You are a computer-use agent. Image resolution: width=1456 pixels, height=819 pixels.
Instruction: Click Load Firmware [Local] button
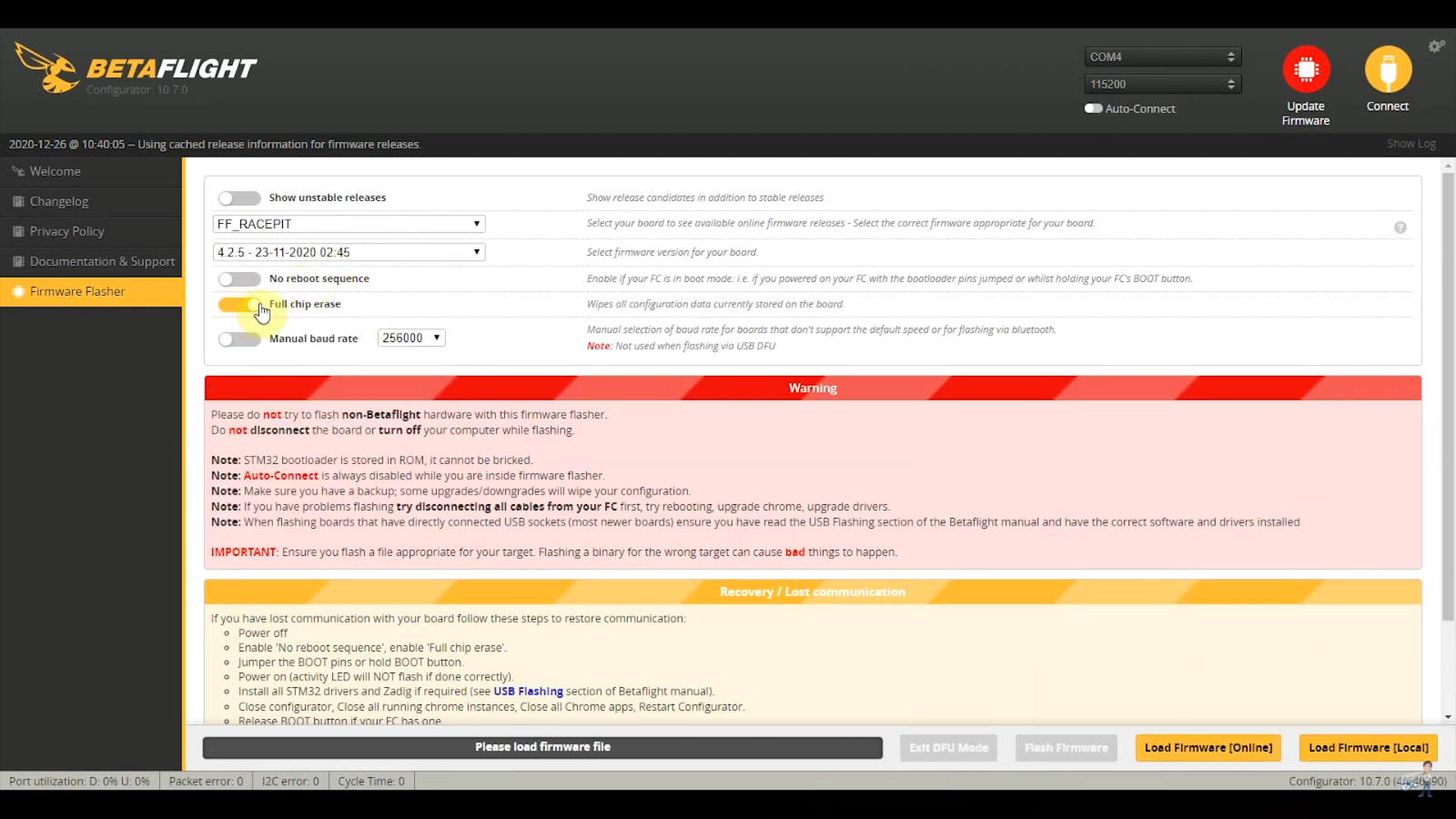point(1368,747)
